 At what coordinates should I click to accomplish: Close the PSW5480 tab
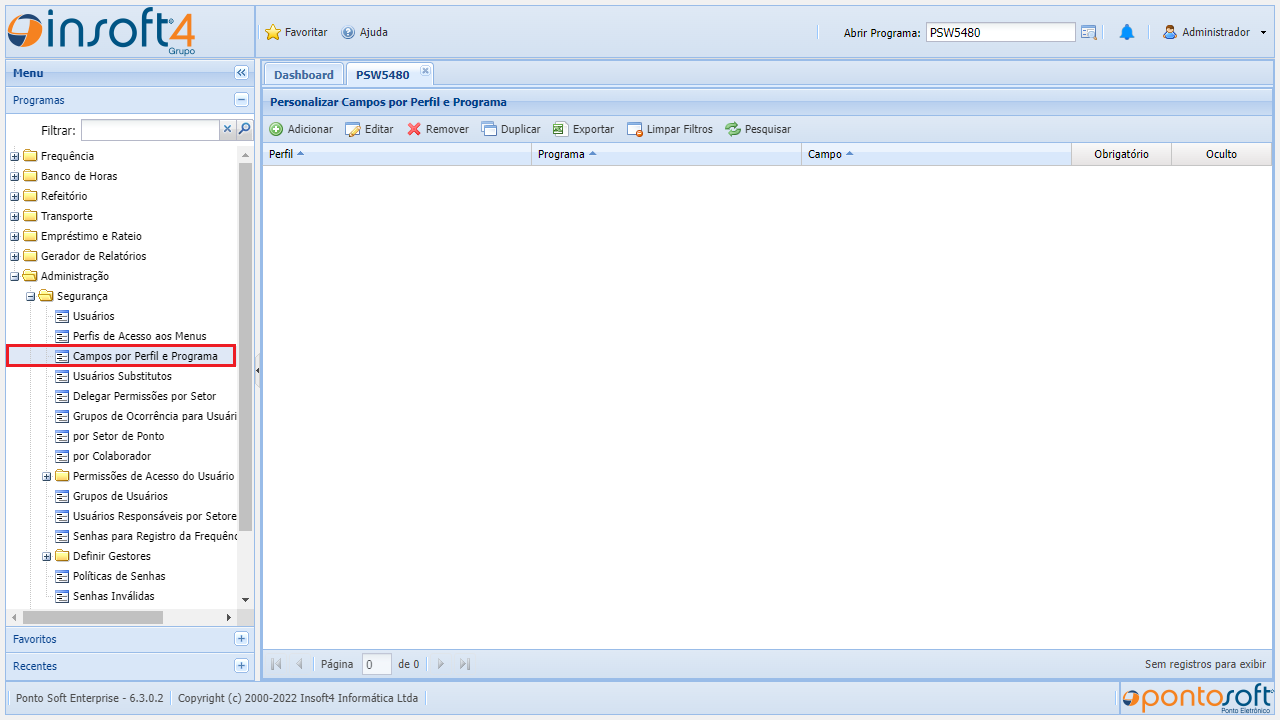(425, 70)
